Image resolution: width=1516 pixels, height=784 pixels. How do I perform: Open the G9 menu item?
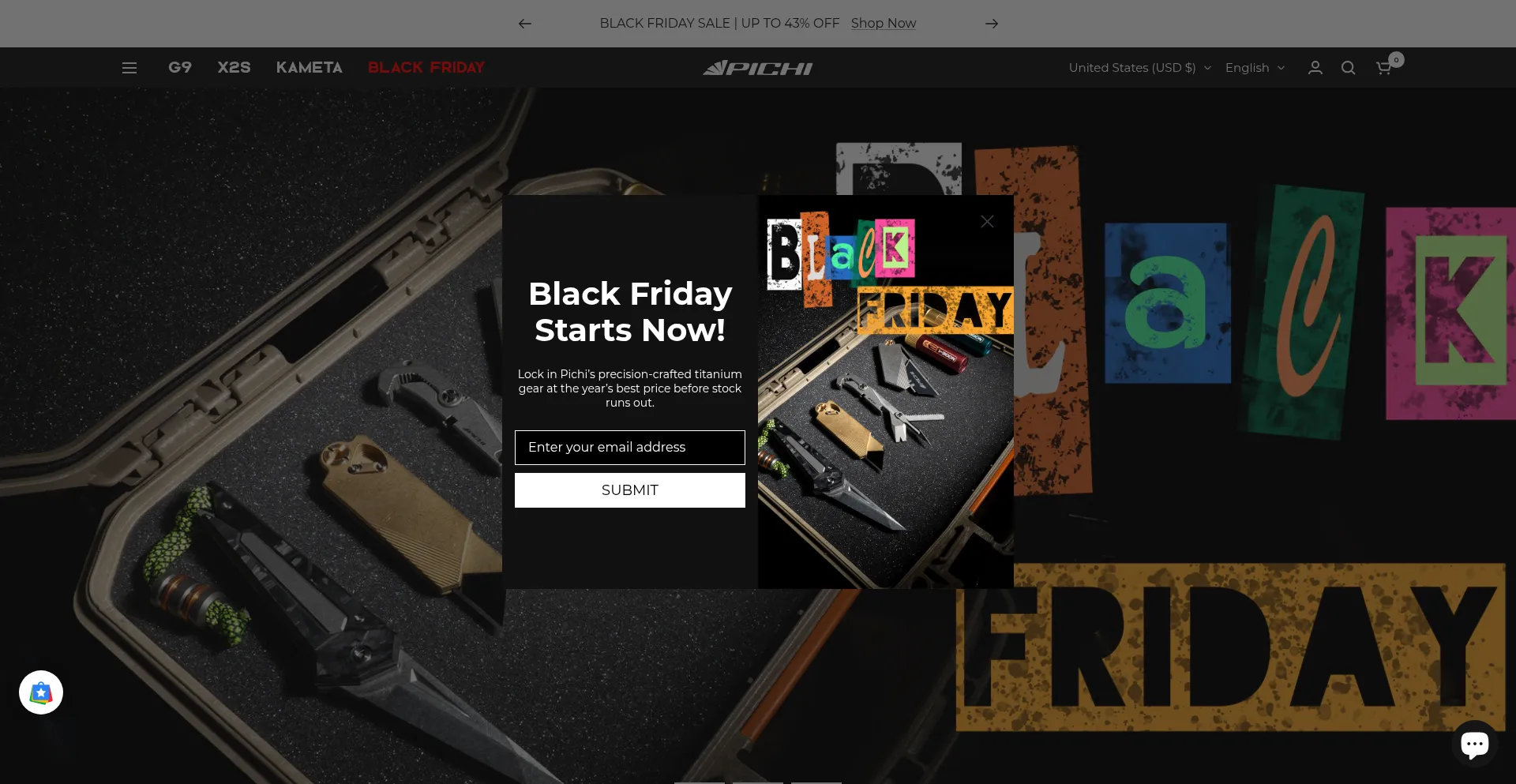coord(180,67)
